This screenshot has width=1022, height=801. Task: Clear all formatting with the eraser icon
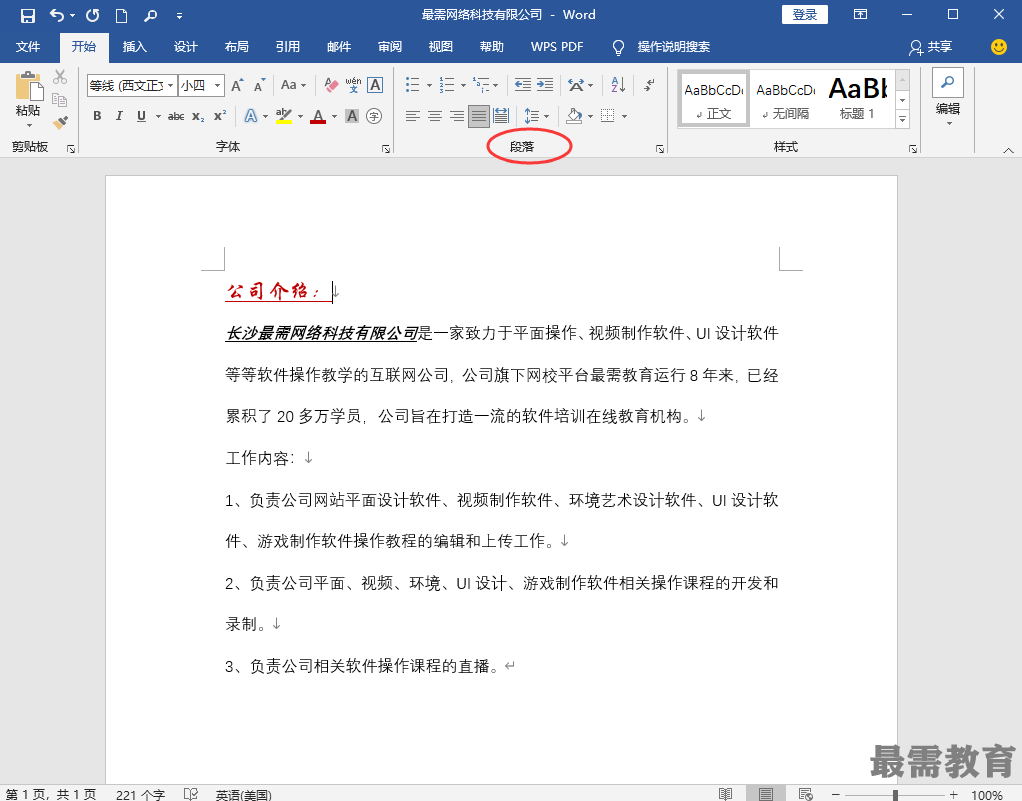point(331,85)
